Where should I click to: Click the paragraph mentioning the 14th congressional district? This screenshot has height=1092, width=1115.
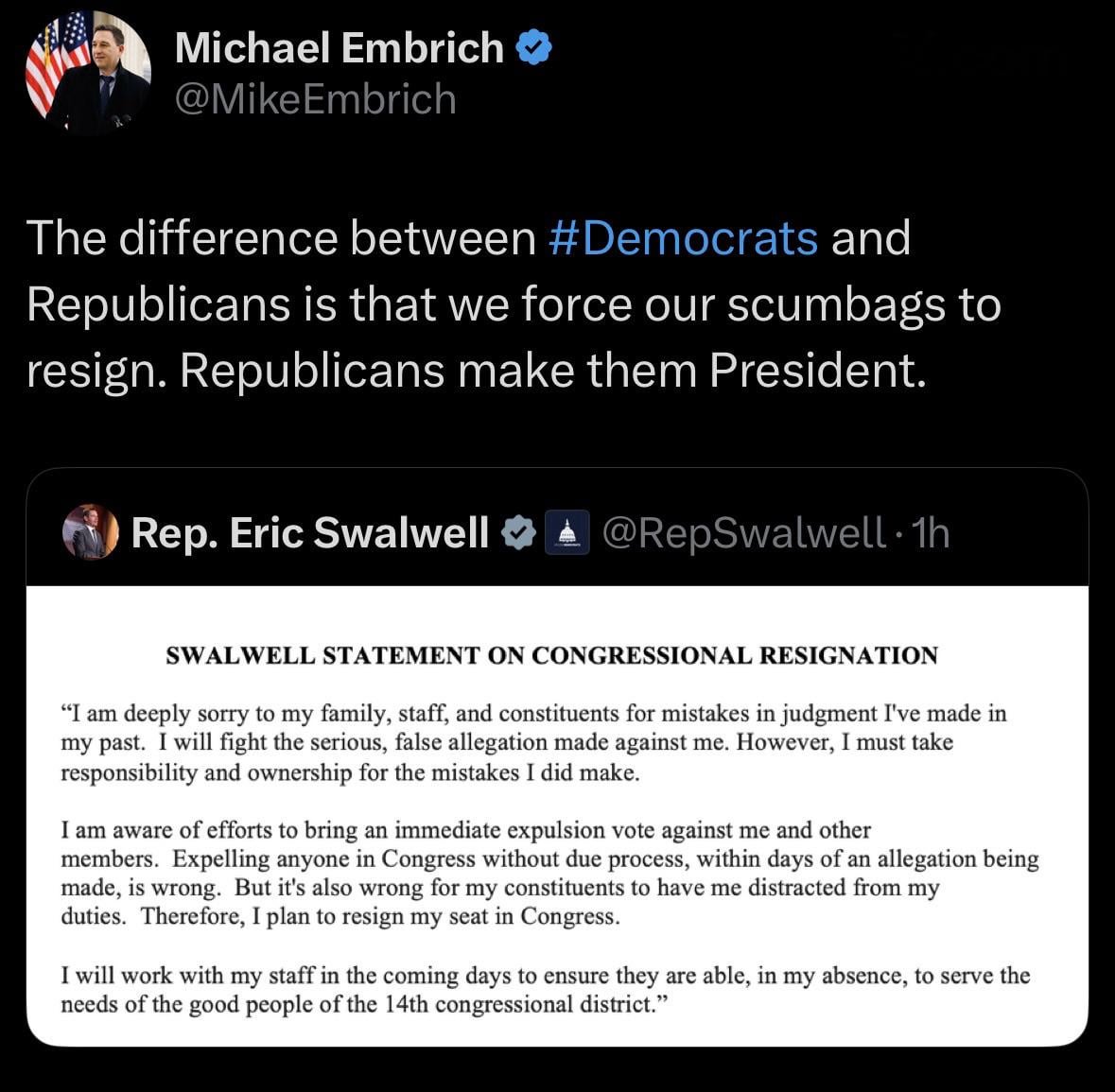[x=545, y=989]
